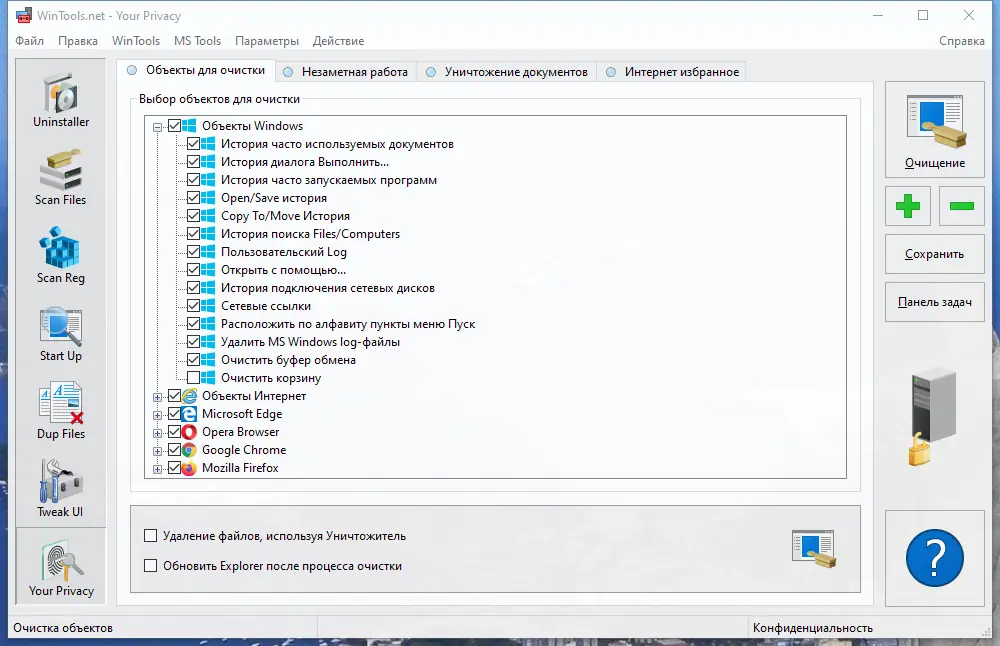The image size is (1000, 646).
Task: Click the server with padlock image
Action: point(933,418)
